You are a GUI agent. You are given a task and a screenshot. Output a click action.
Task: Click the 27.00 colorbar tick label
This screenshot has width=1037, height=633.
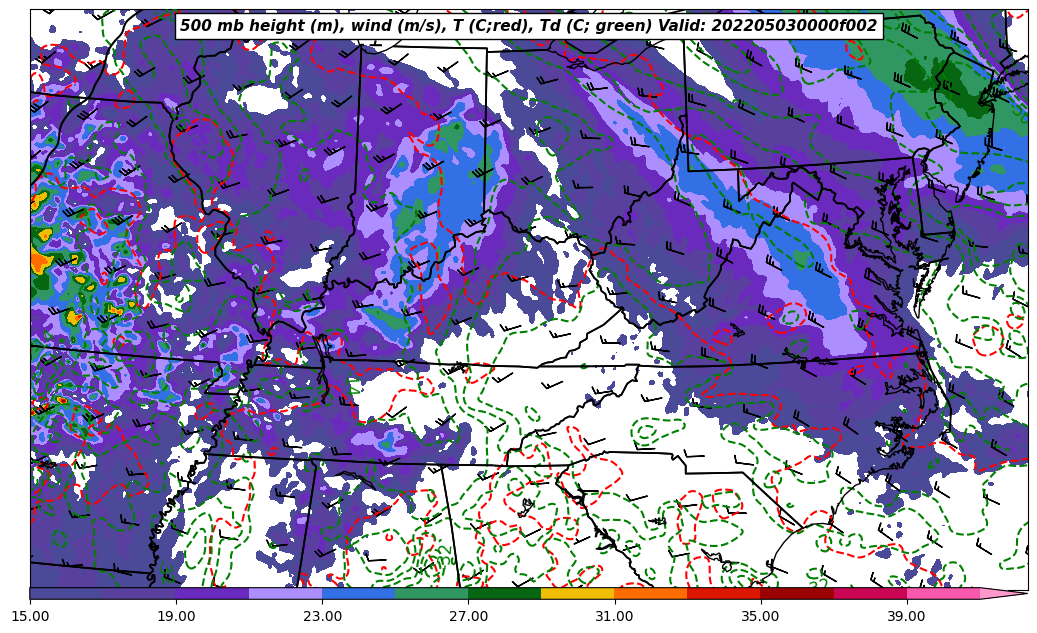[x=468, y=616]
